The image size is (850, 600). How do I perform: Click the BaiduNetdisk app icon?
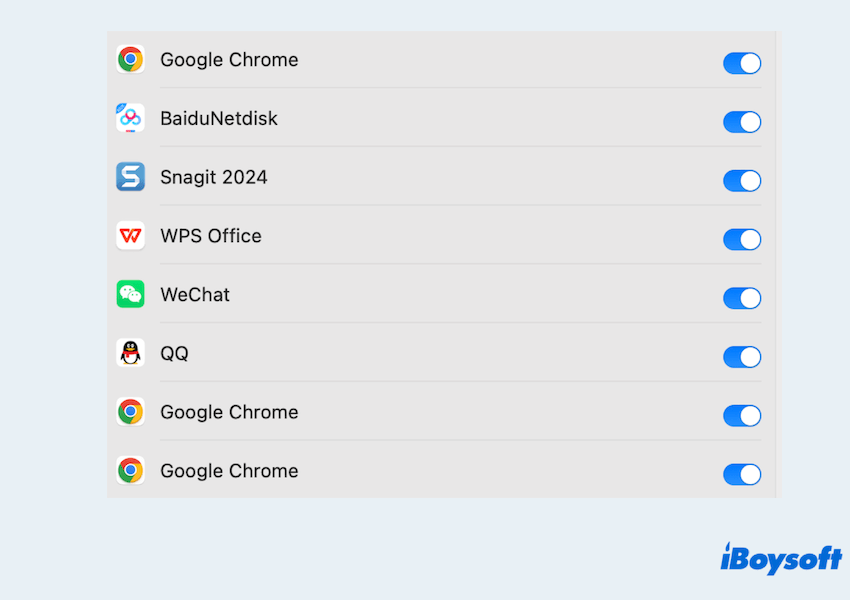(130, 118)
